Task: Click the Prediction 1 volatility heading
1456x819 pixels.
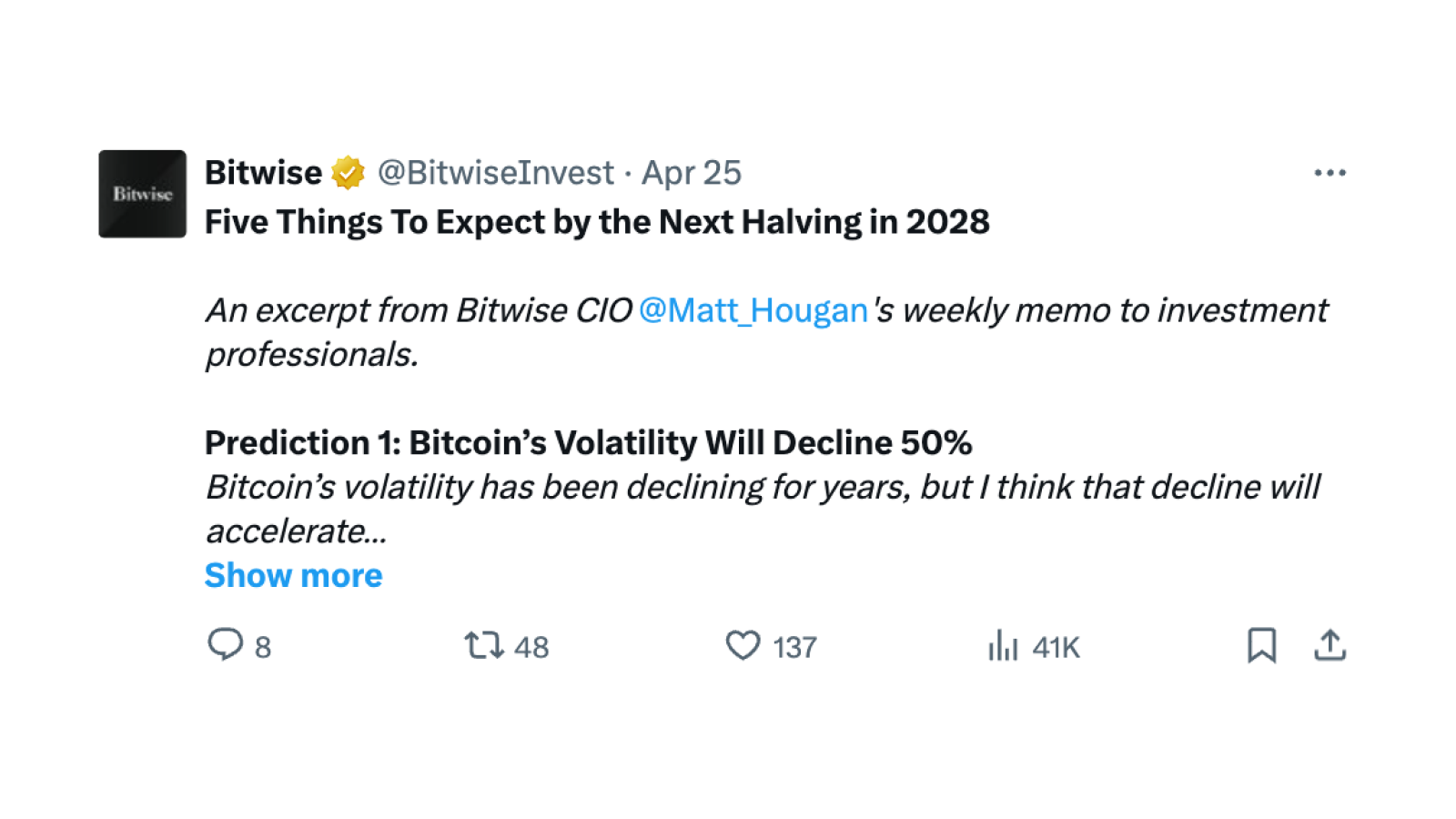Action: (x=588, y=442)
